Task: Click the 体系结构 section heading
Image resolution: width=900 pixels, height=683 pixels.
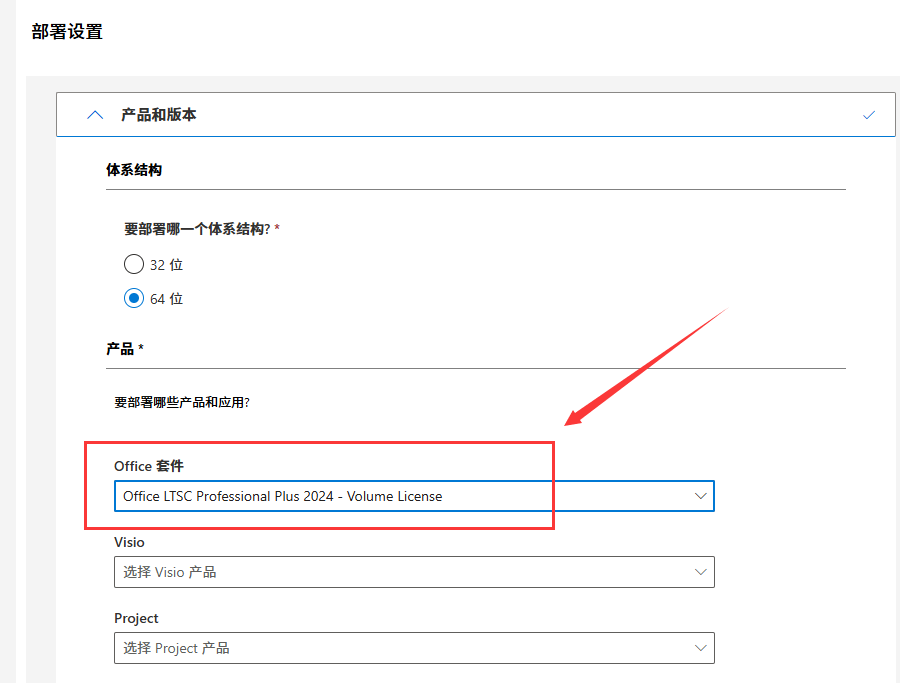Action: point(134,170)
